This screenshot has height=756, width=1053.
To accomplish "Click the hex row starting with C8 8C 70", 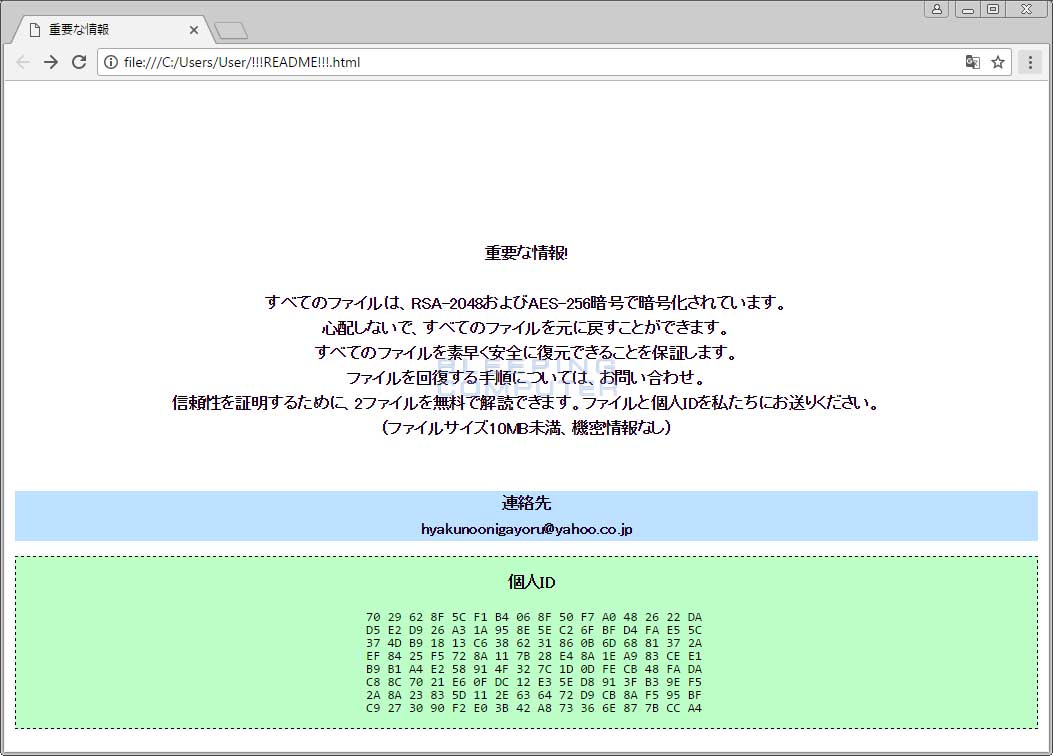I will pyautogui.click(x=534, y=682).
